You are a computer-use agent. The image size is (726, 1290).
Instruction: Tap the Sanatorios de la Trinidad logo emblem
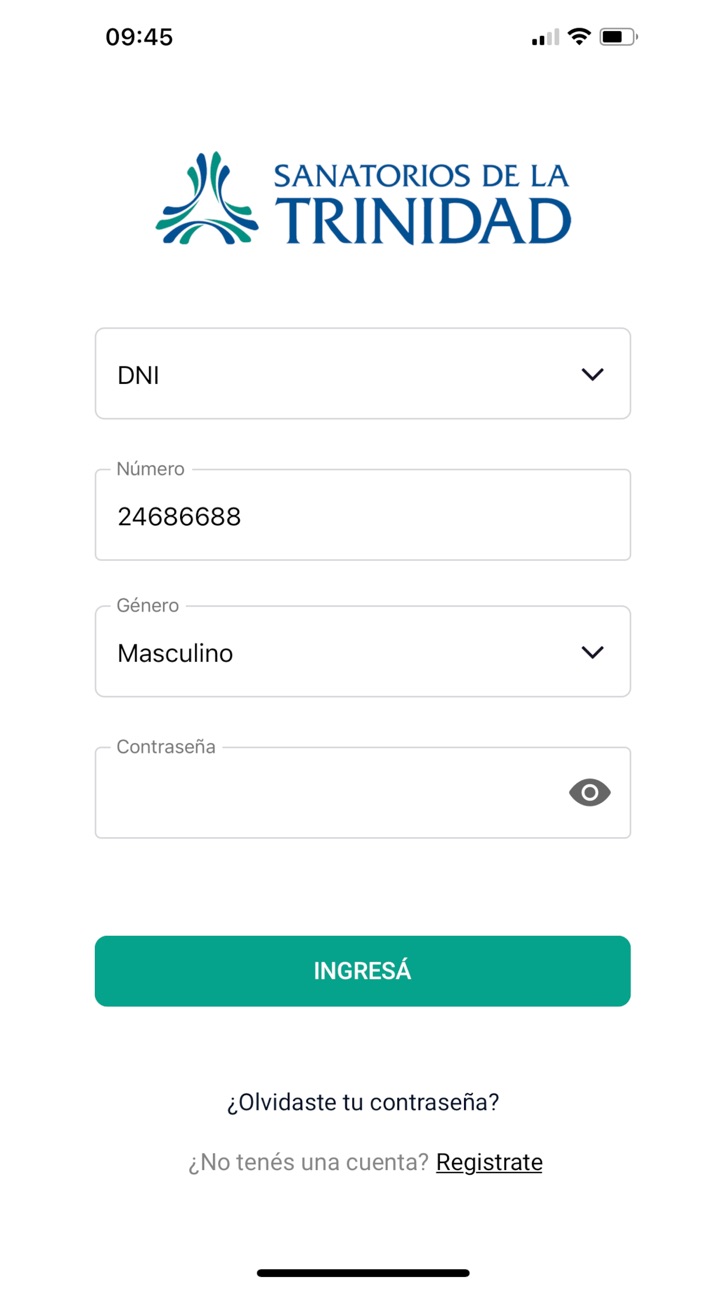[x=207, y=197]
